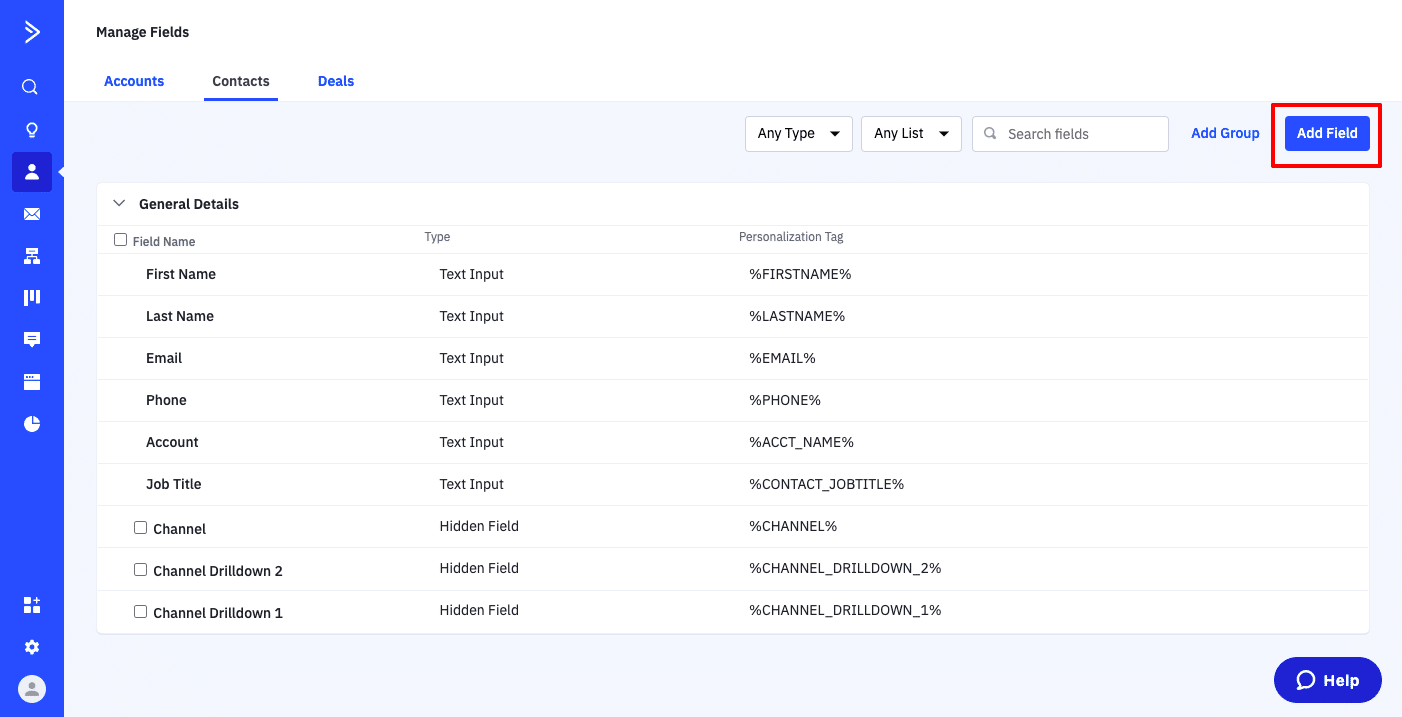Image resolution: width=1402 pixels, height=717 pixels.
Task: Click the %CHANNEL% personalization tag
Action: pos(793,526)
